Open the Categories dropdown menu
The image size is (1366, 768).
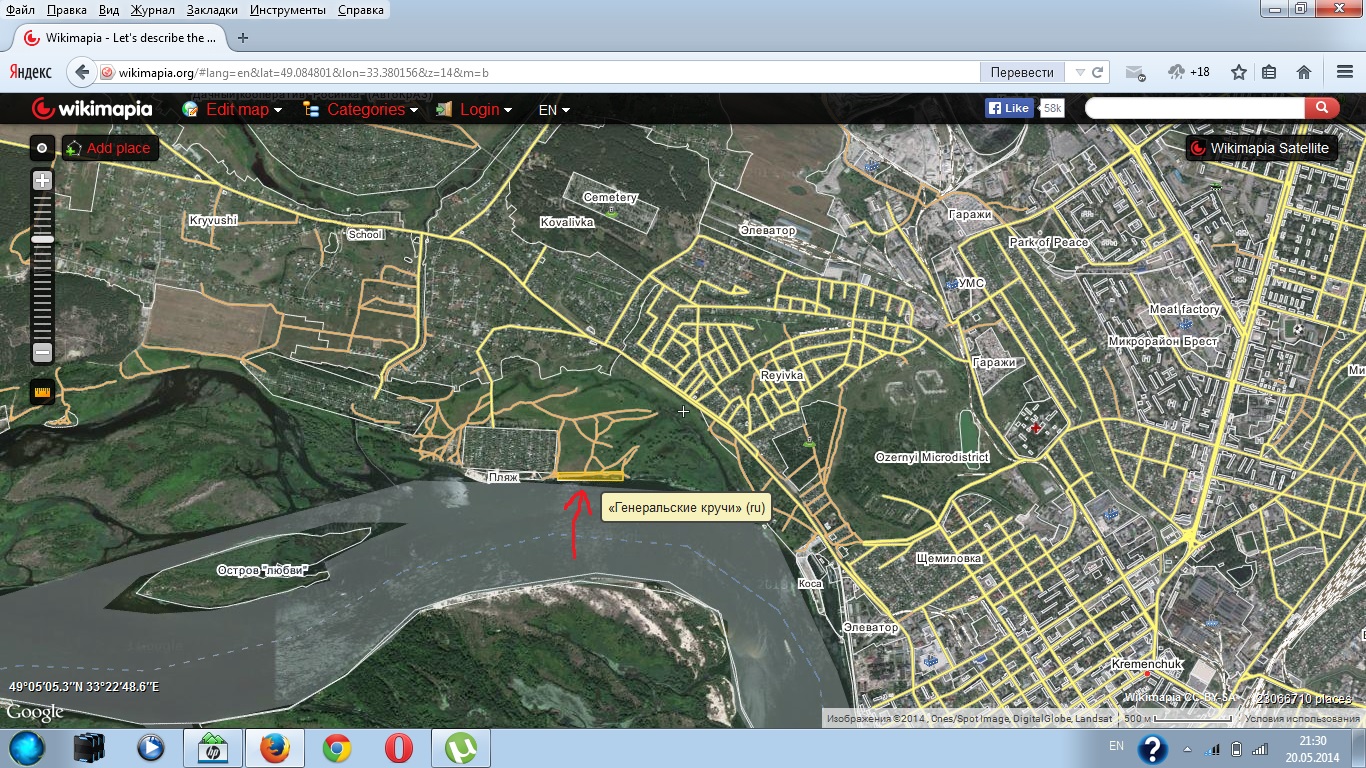[360, 110]
